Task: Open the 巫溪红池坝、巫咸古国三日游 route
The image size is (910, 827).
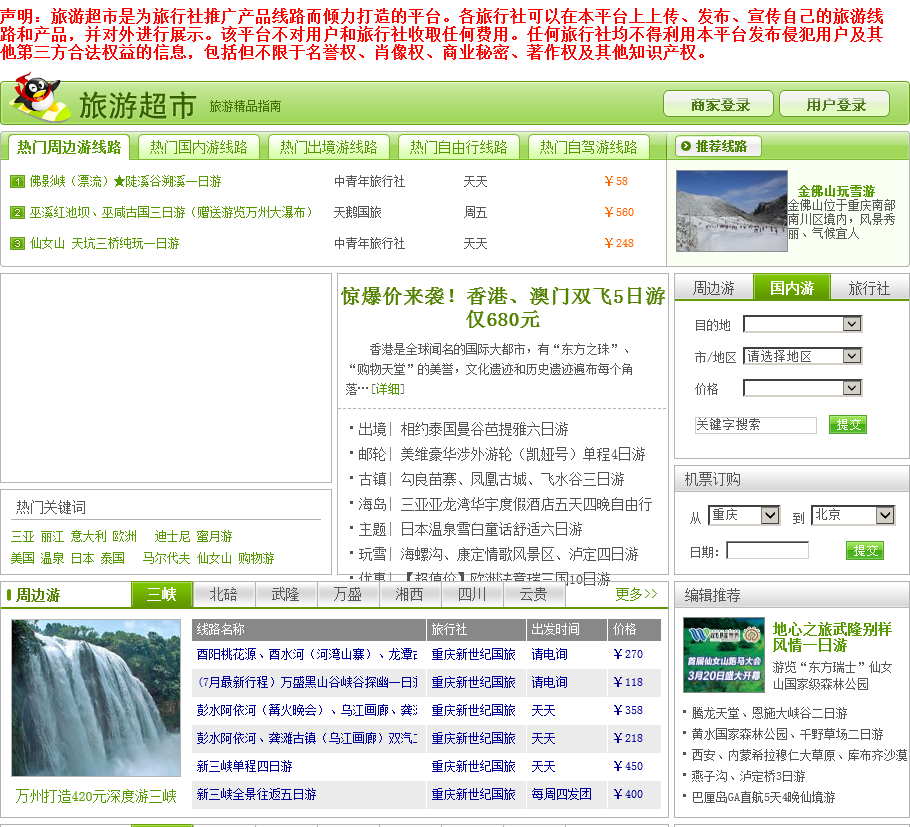Action: point(171,212)
